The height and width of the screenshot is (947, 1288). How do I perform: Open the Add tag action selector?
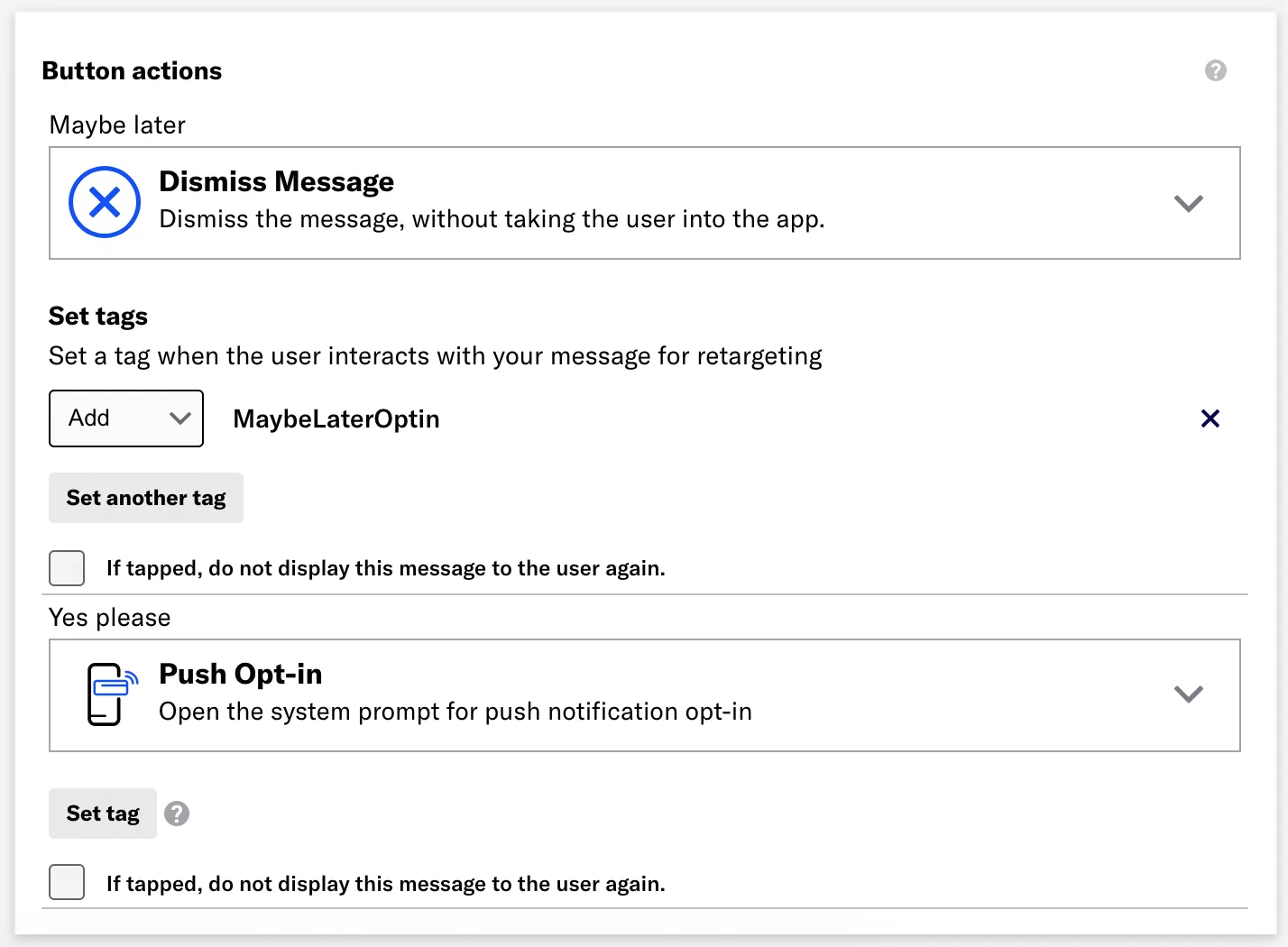[125, 418]
